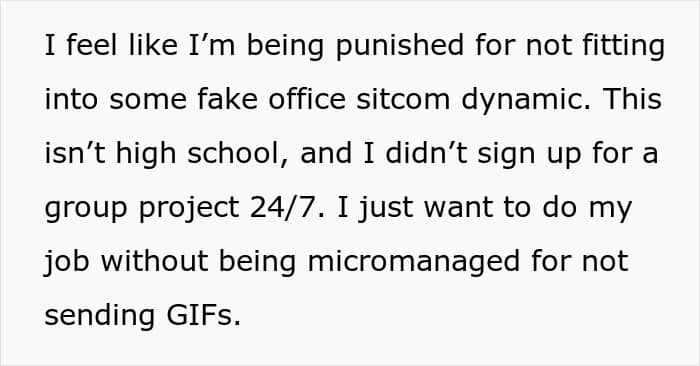Click the word "dynamic" in second line
The width and height of the screenshot is (700, 366).
point(525,101)
